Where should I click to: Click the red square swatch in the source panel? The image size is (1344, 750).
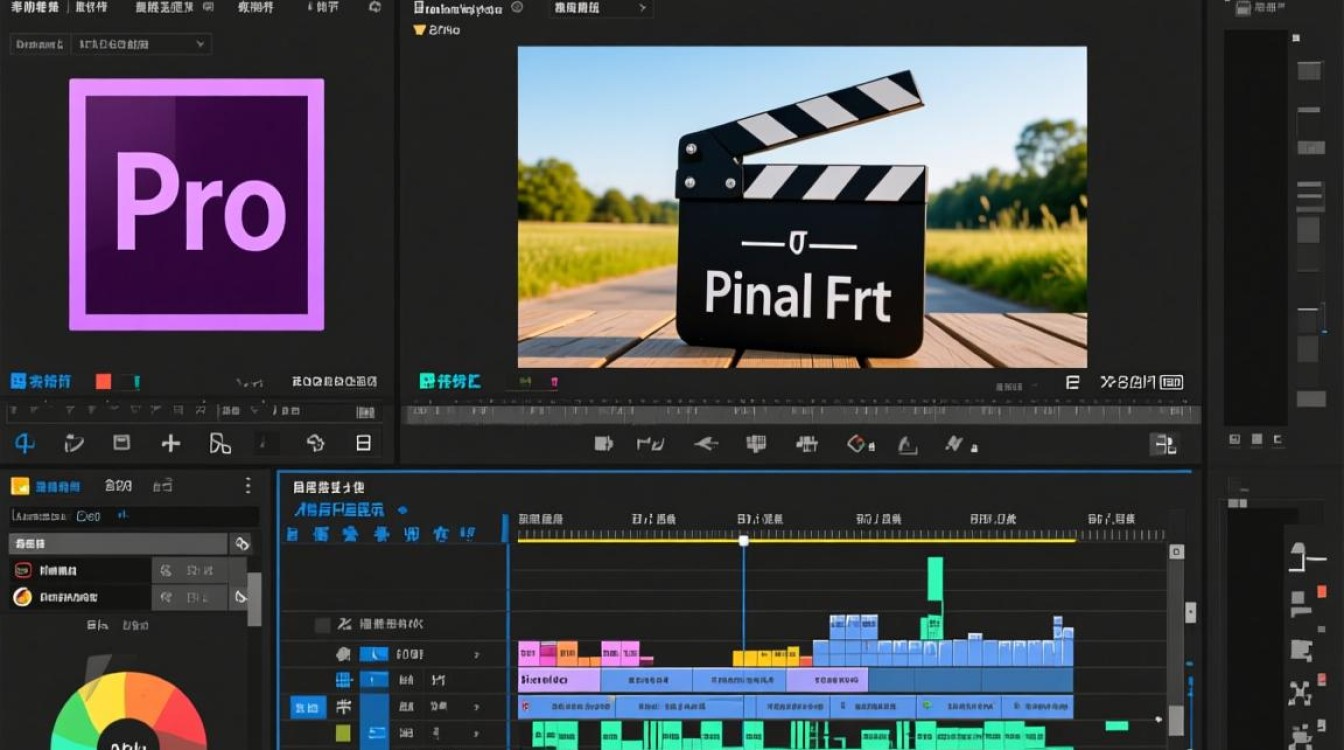click(103, 381)
